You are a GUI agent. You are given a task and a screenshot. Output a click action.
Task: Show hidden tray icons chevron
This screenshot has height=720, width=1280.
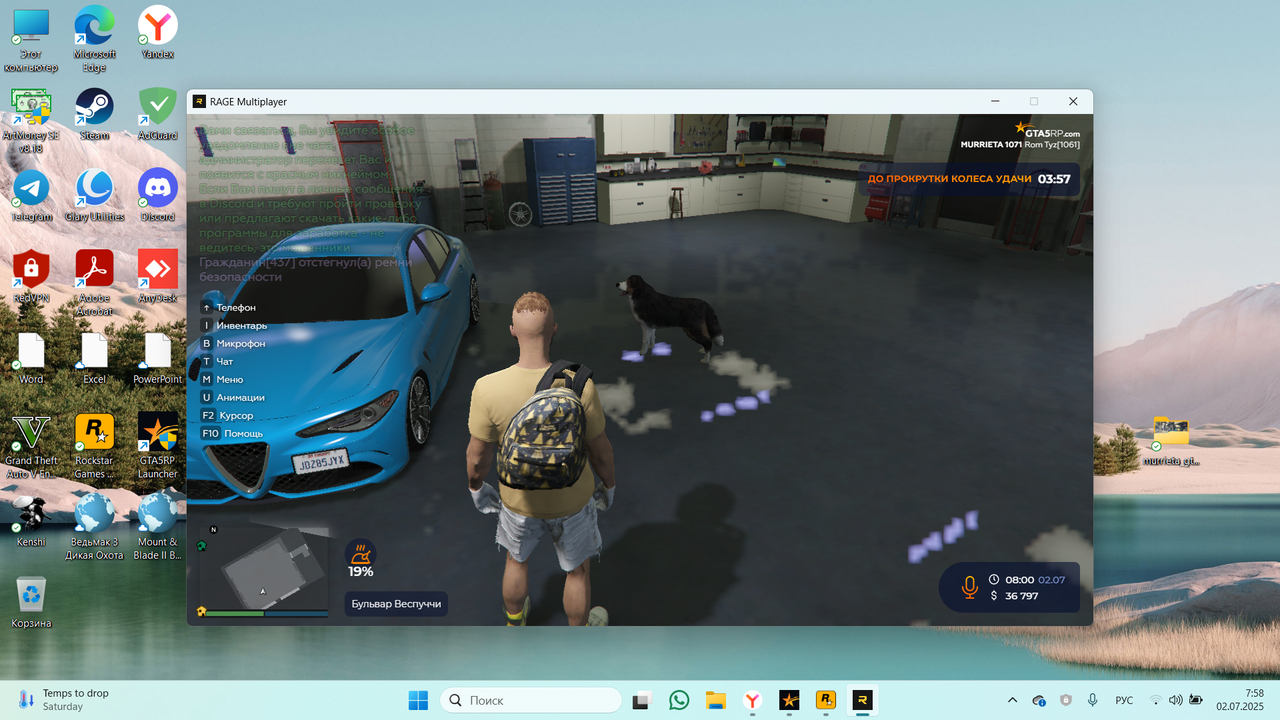tap(1012, 700)
